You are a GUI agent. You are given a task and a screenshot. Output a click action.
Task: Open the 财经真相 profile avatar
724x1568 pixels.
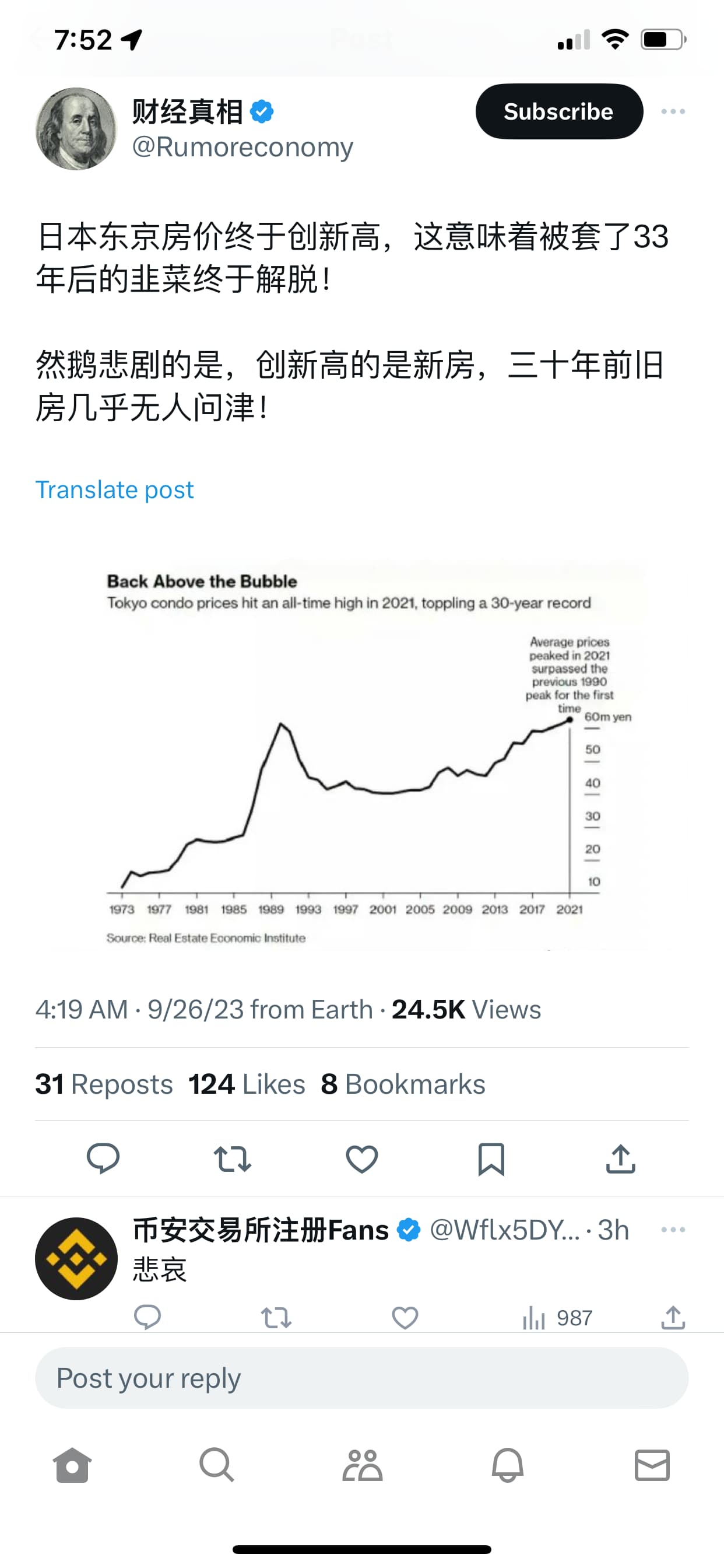pos(76,128)
